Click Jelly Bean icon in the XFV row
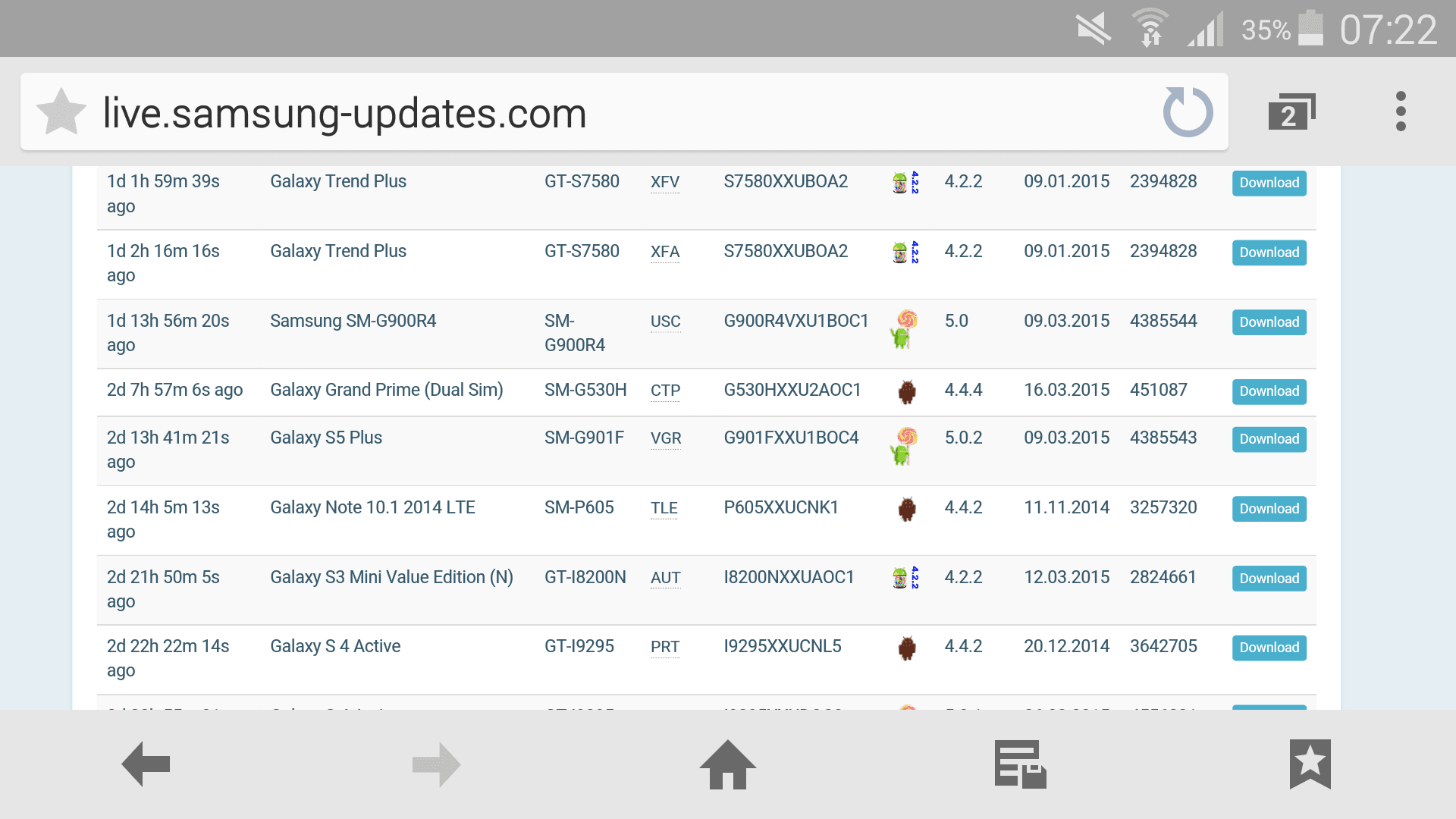 point(906,183)
